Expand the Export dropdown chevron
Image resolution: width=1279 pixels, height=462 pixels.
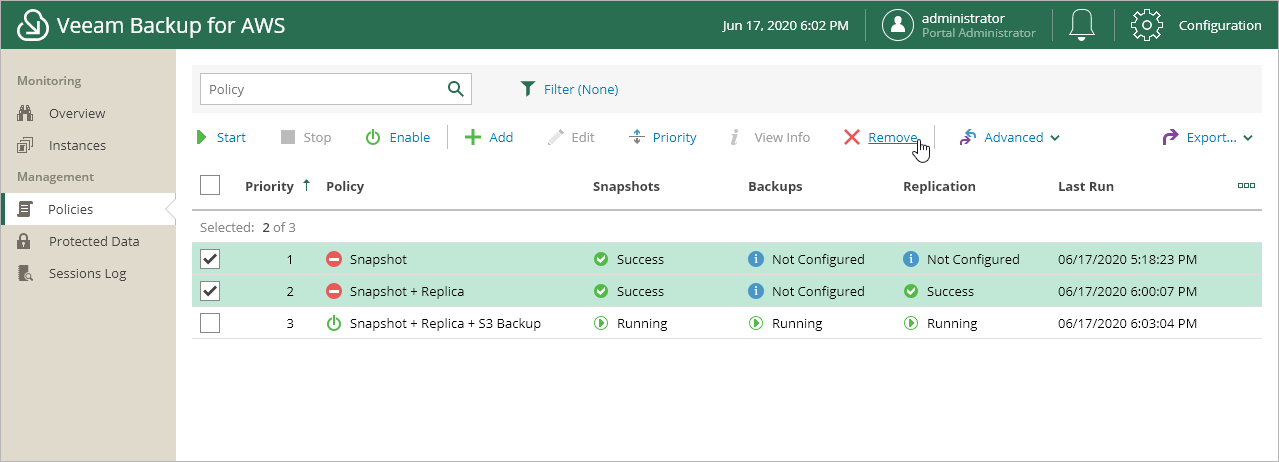(x=1247, y=138)
